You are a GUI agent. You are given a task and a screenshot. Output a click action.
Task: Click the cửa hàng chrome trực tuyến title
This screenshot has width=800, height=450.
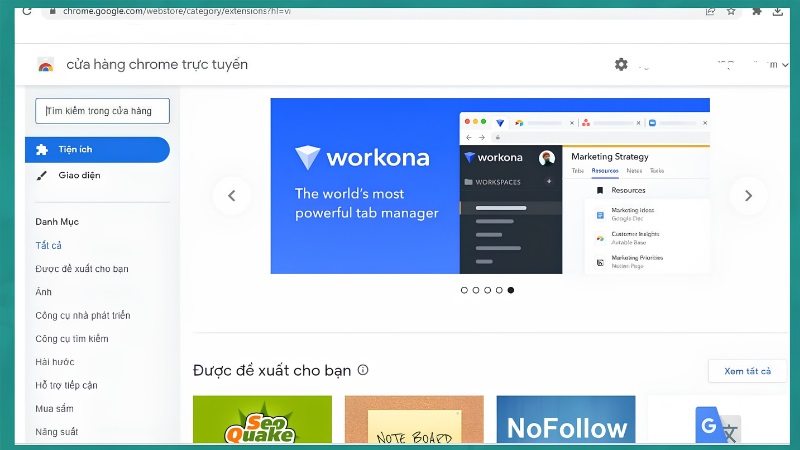point(157,65)
